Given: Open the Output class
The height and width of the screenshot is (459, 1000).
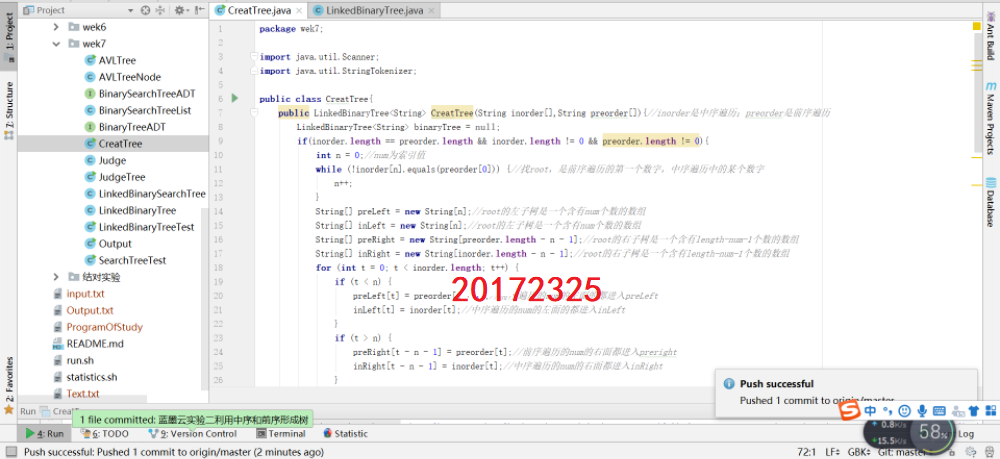Looking at the screenshot, I should 115,244.
